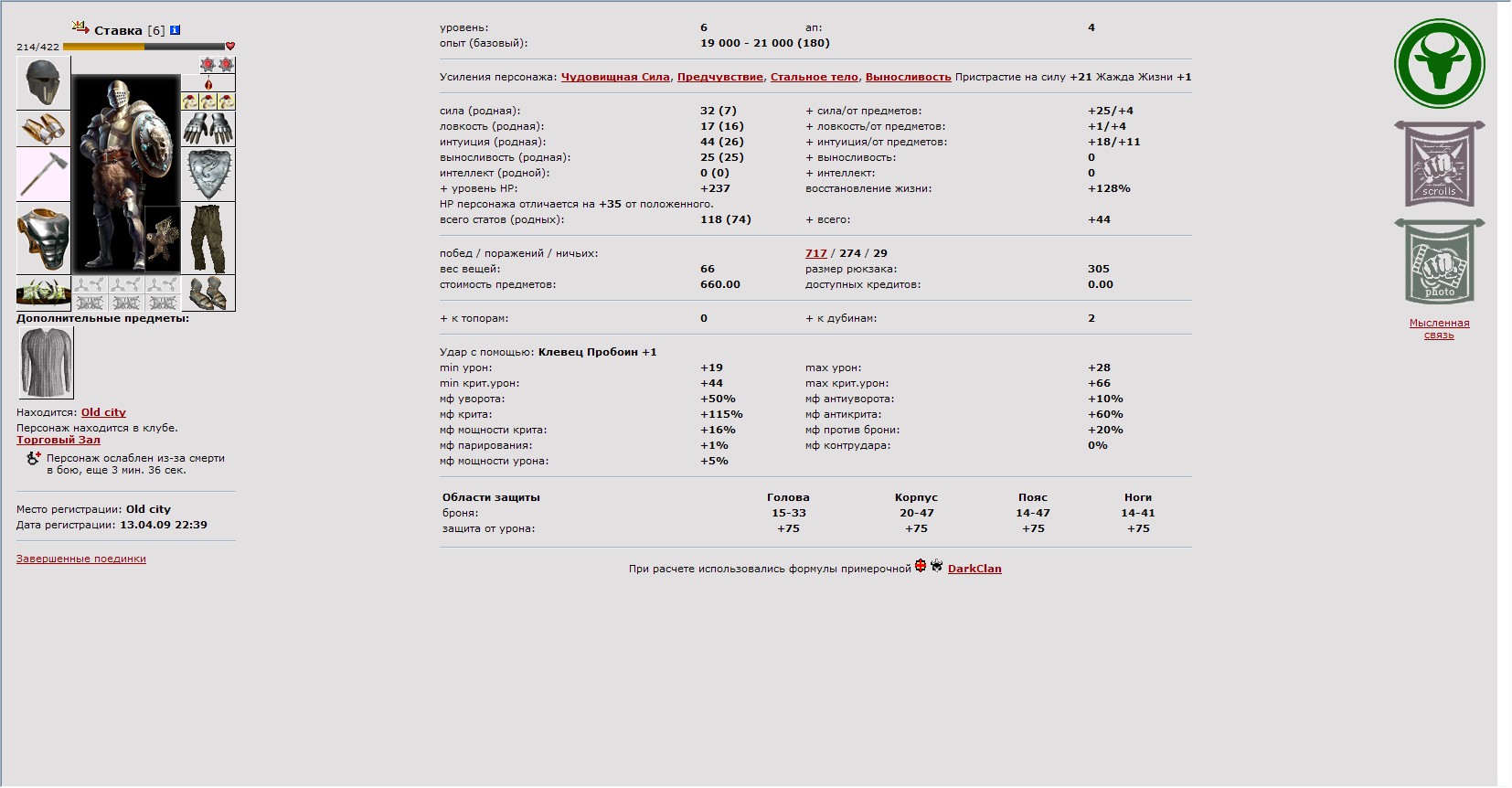Open the steel gauntlets item slot
The height and width of the screenshot is (788, 1512).
(x=208, y=129)
